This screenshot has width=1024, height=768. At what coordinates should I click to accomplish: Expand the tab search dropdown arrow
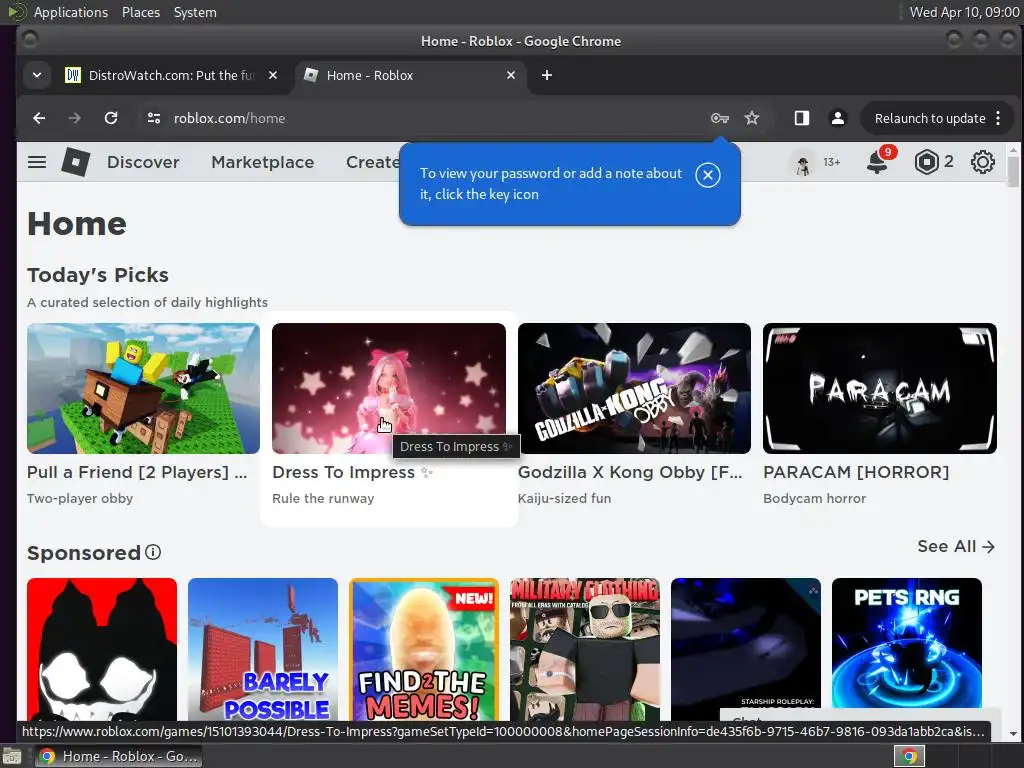pos(37,75)
